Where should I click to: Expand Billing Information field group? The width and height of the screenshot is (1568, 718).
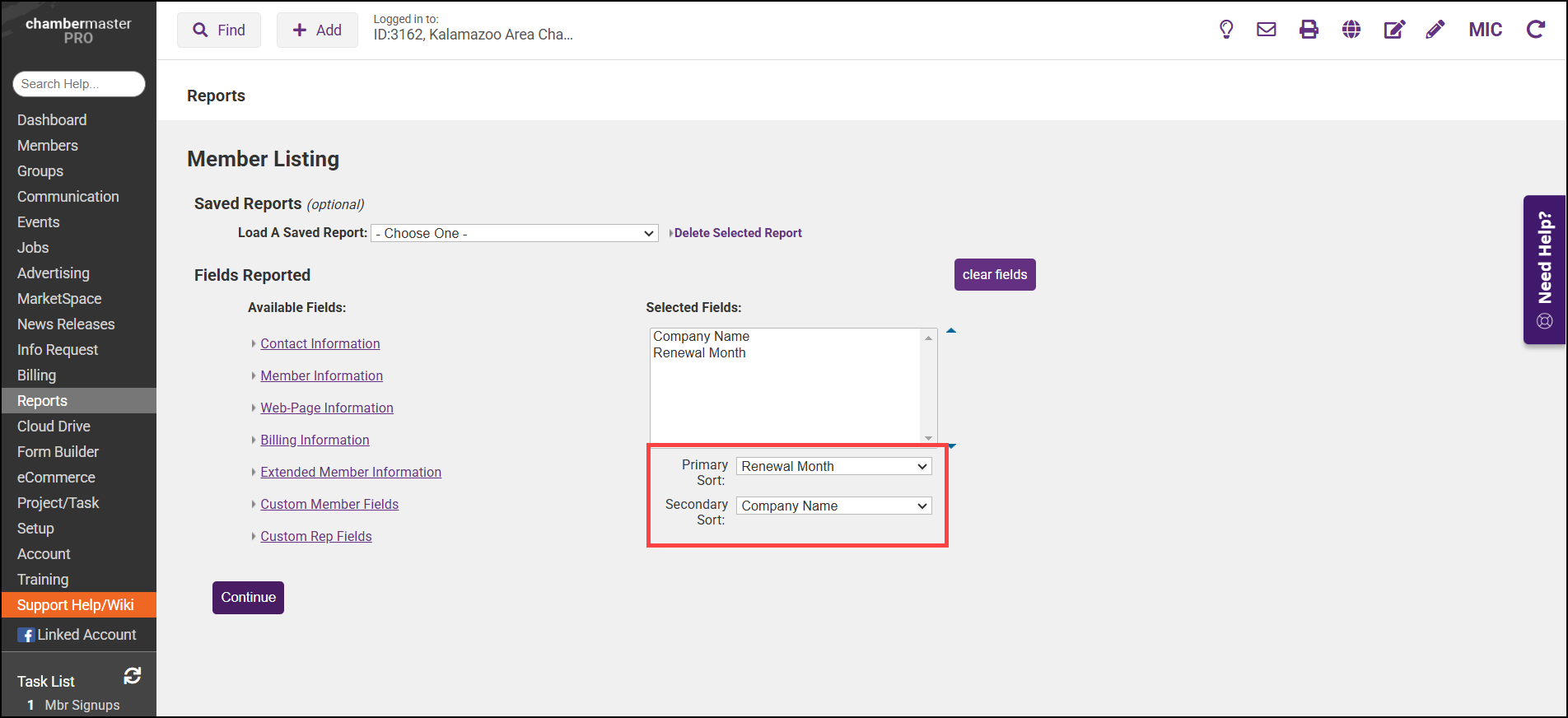pos(315,440)
